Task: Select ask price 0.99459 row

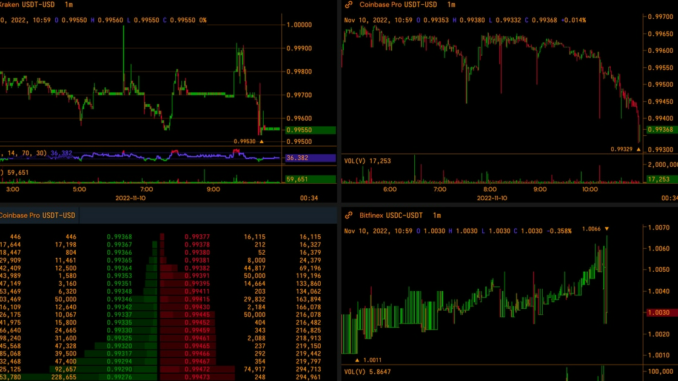Action: (x=197, y=330)
